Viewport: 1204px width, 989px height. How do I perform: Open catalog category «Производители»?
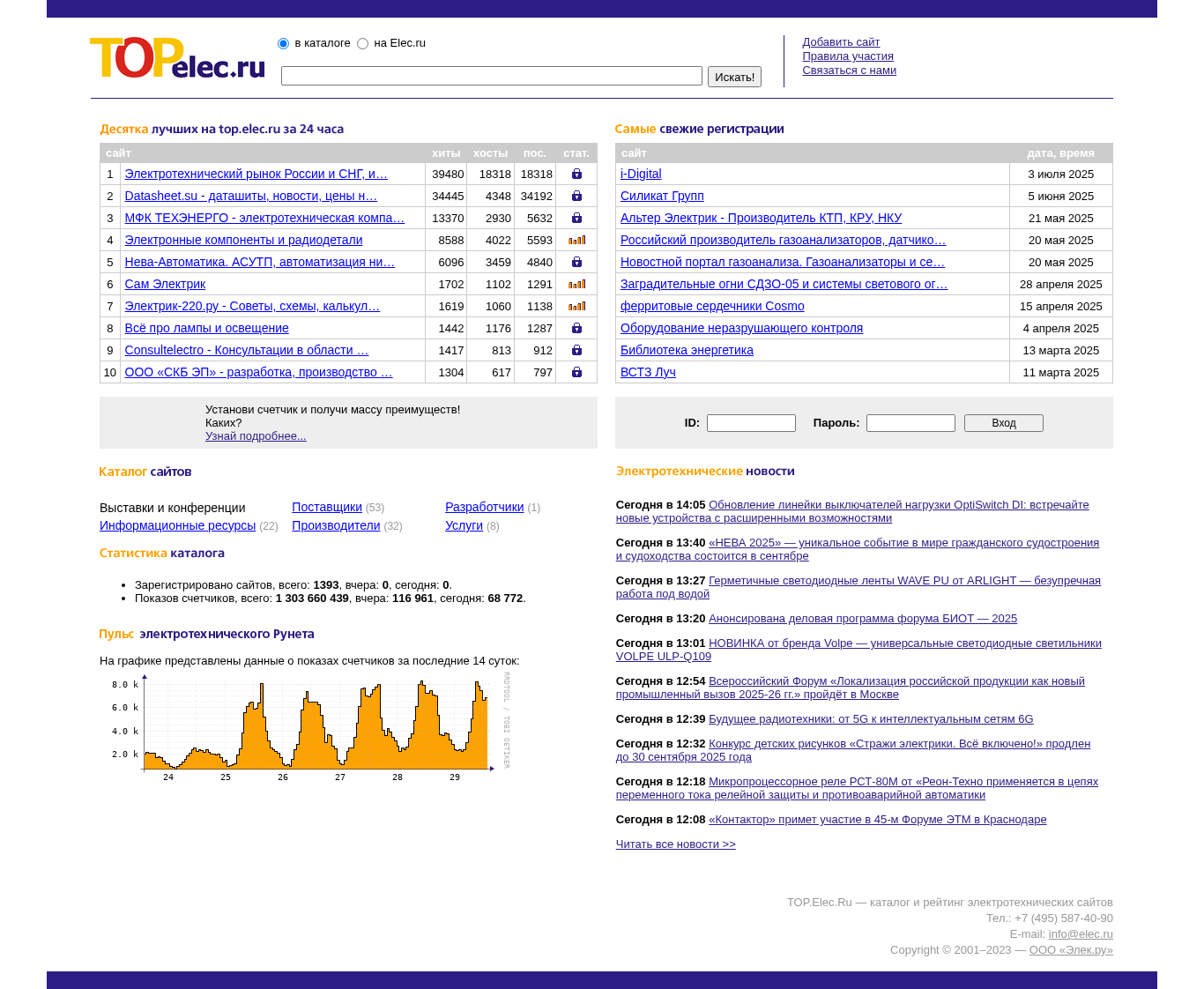pos(336,525)
